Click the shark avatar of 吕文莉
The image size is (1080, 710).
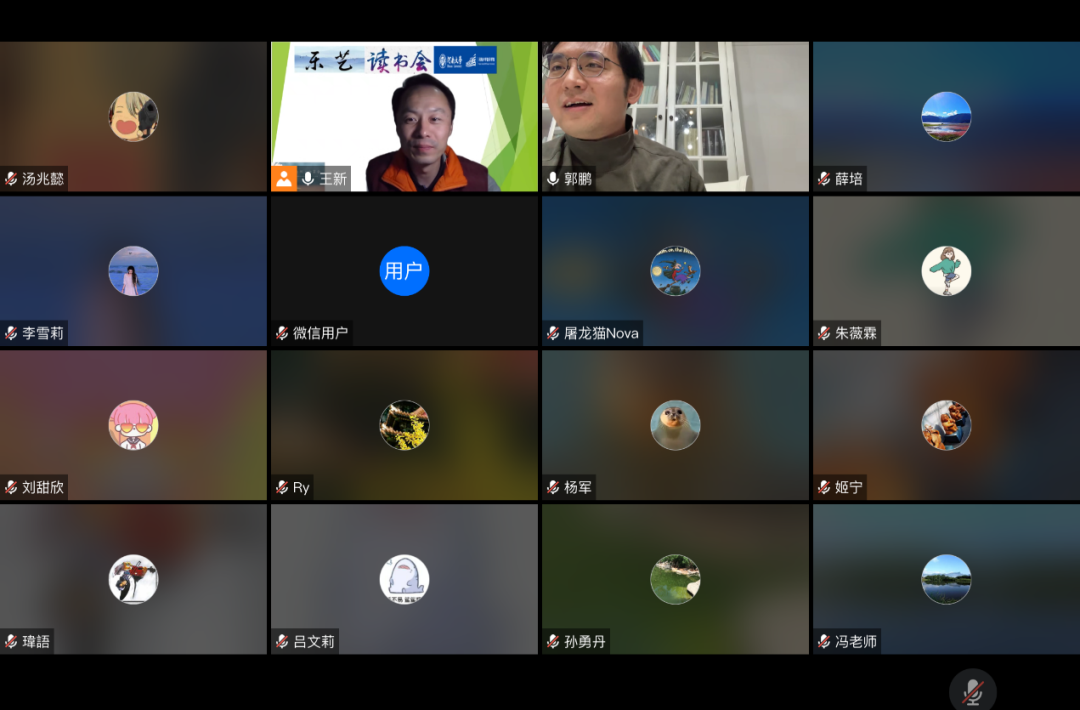tap(404, 579)
